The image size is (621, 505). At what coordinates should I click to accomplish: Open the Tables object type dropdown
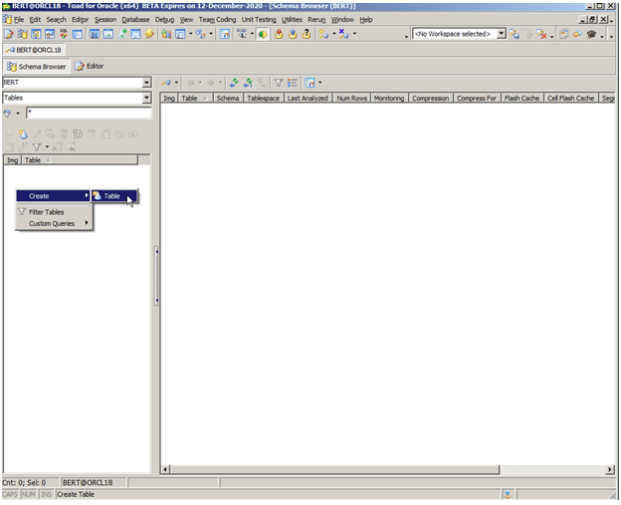click(x=147, y=98)
